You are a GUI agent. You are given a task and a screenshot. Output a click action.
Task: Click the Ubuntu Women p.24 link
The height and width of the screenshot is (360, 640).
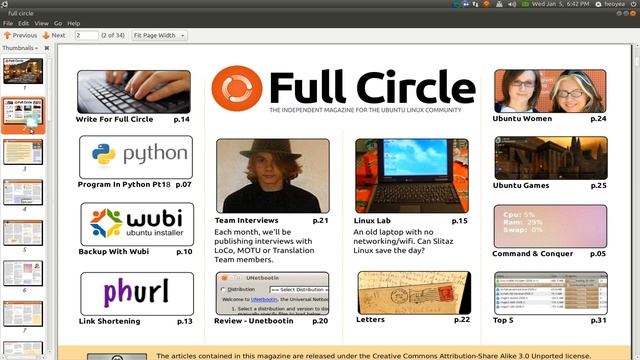pos(549,118)
